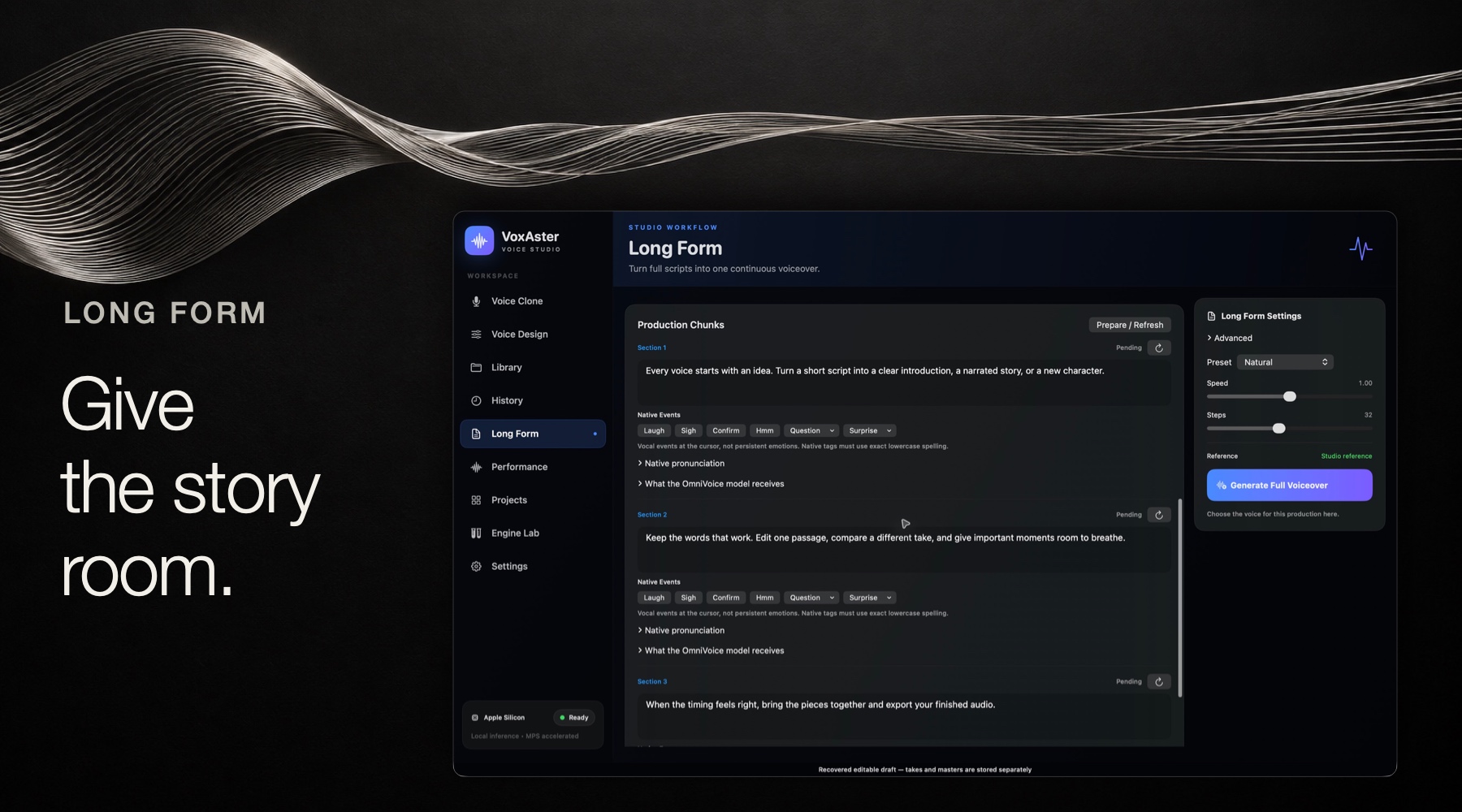Click the Studio reference label

[1347, 456]
